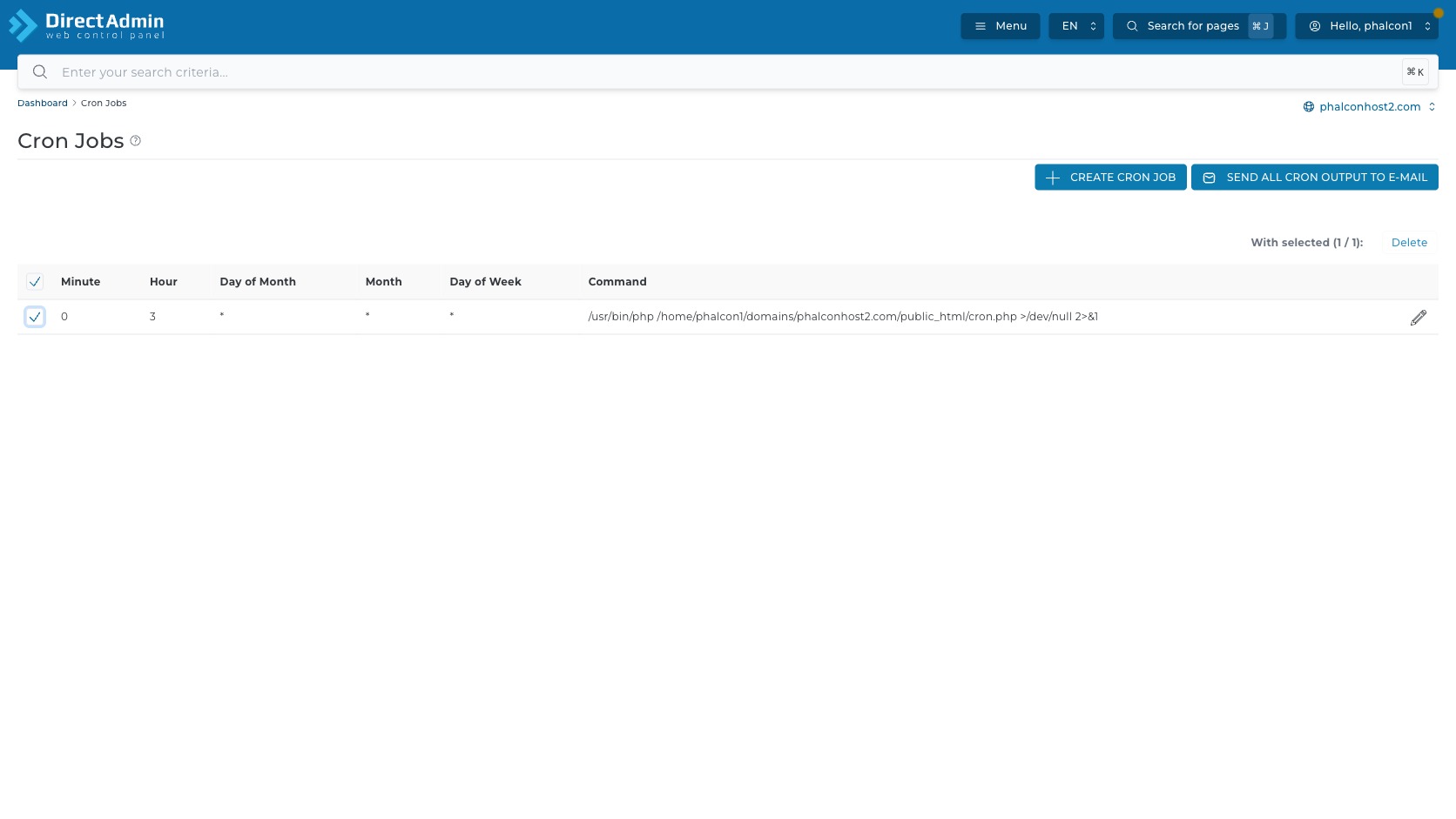Image resolution: width=1456 pixels, height=819 pixels.
Task: Sort by Hour column header
Action: (x=164, y=282)
